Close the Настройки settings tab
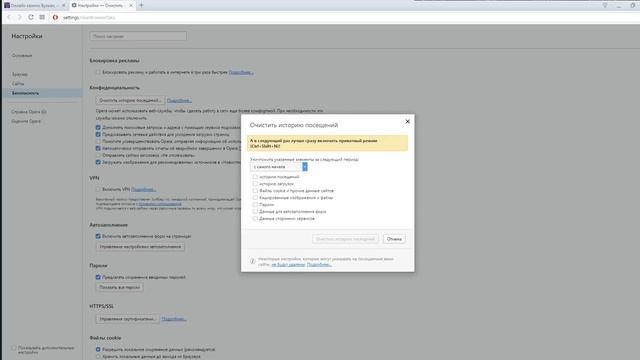The image size is (640, 360). pos(131,6)
